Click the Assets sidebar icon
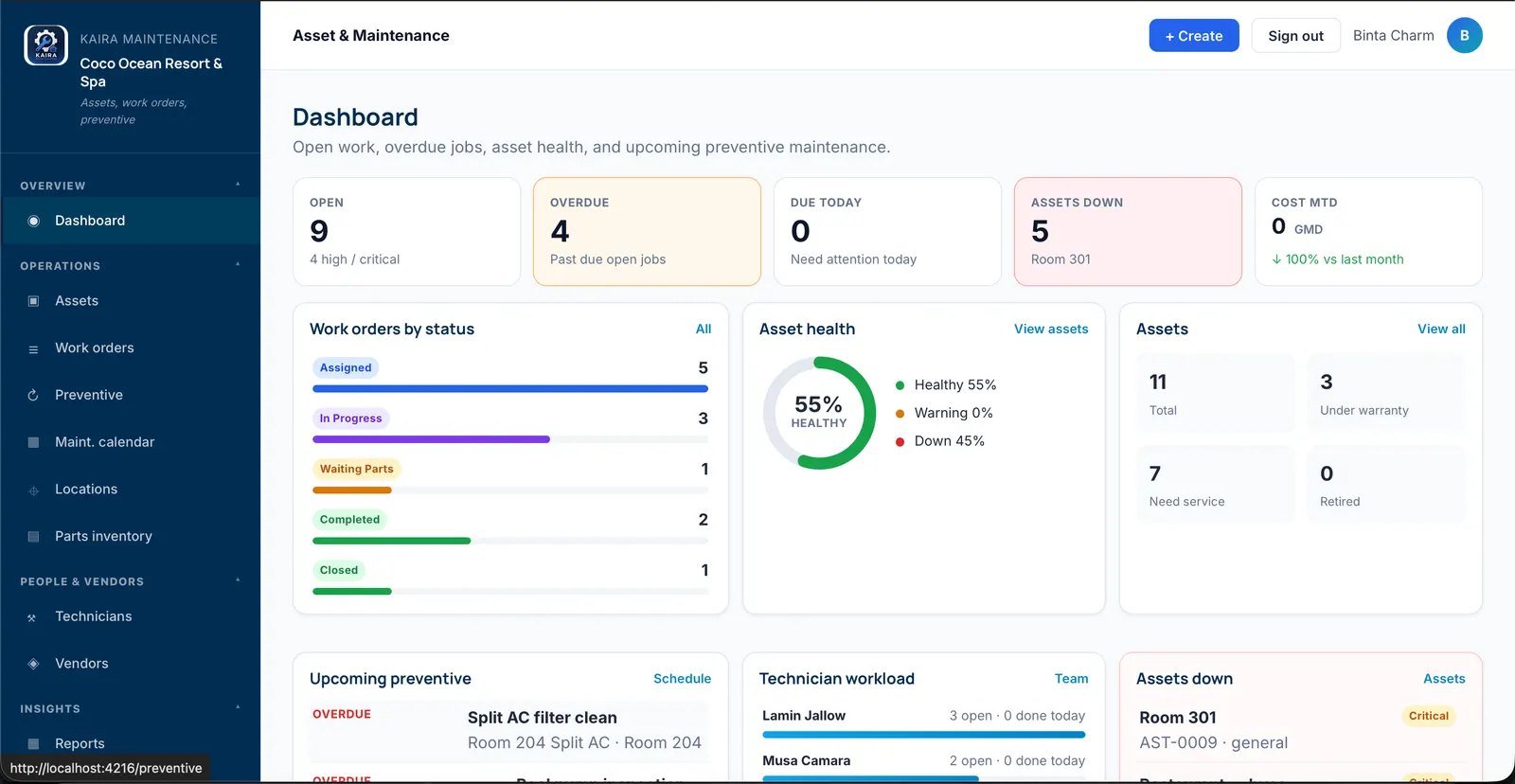 pos(33,301)
